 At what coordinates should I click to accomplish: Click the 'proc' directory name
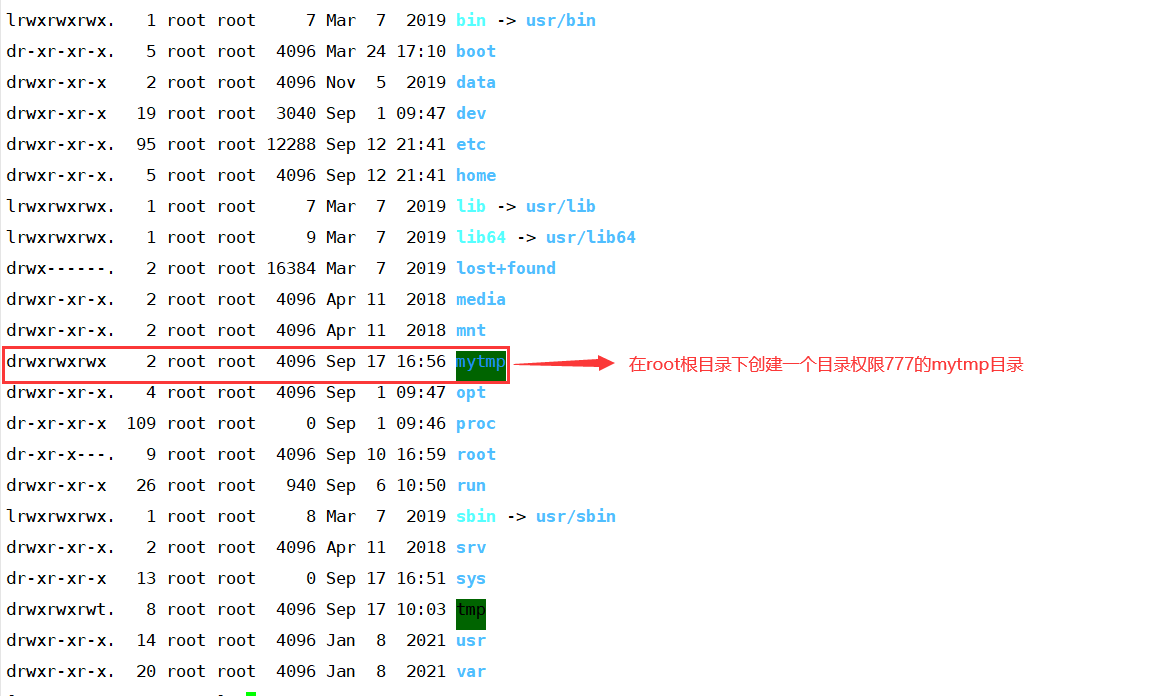click(476, 424)
